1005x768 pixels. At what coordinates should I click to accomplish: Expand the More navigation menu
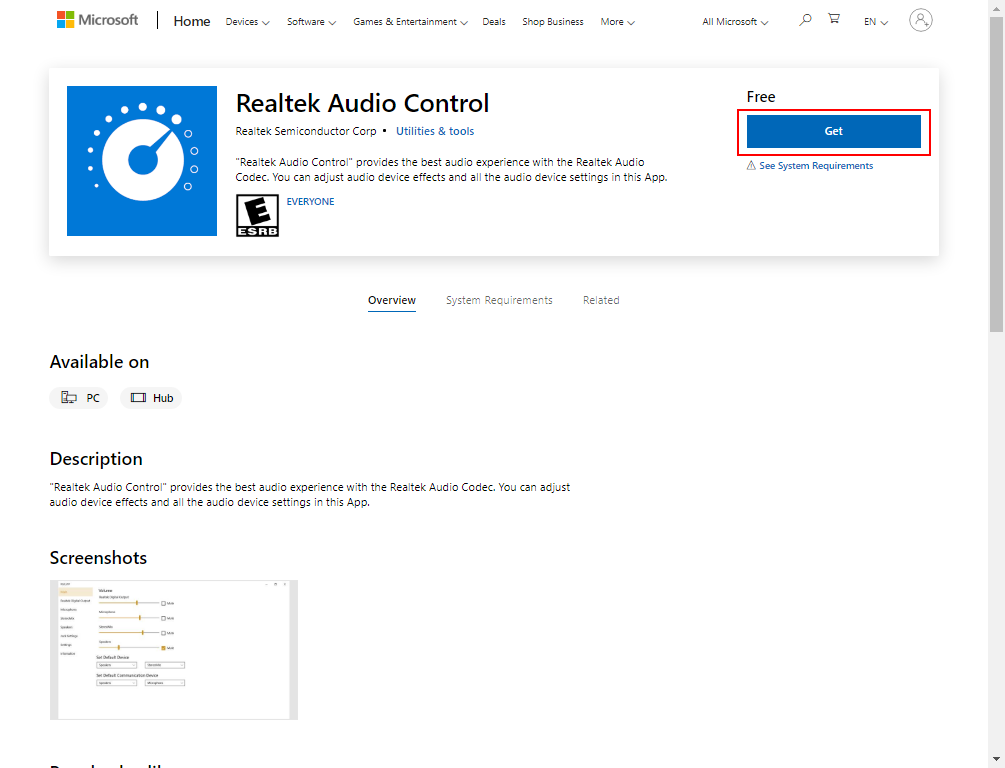[x=617, y=21]
